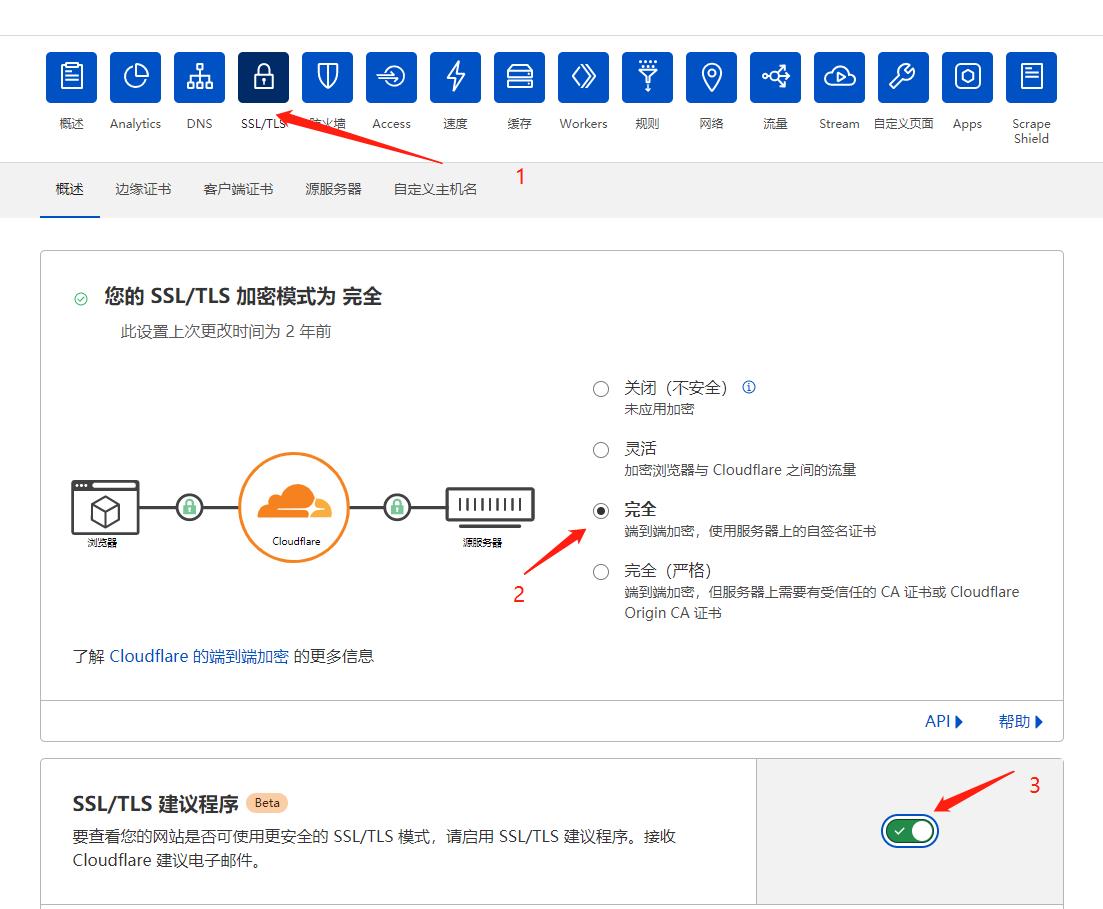Switch to the 源服务器 tab
This screenshot has height=909, width=1103.
(333, 186)
